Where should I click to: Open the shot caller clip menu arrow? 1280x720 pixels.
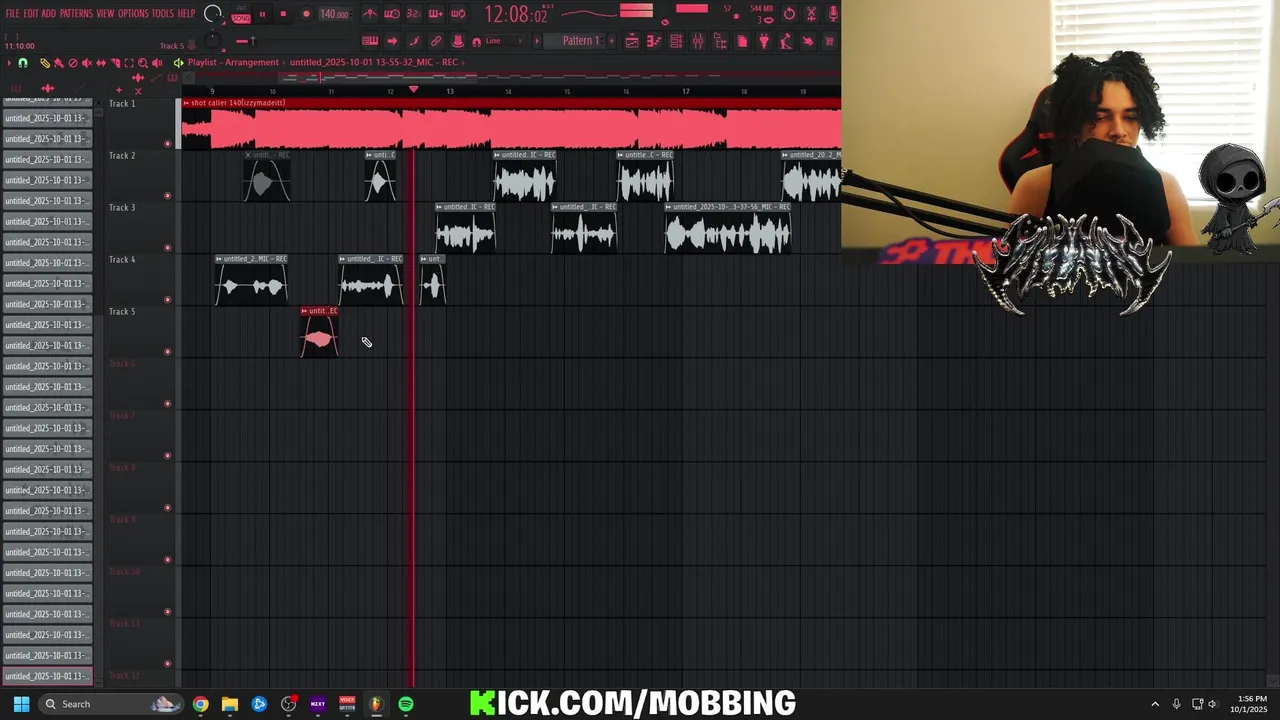pyautogui.click(x=186, y=103)
